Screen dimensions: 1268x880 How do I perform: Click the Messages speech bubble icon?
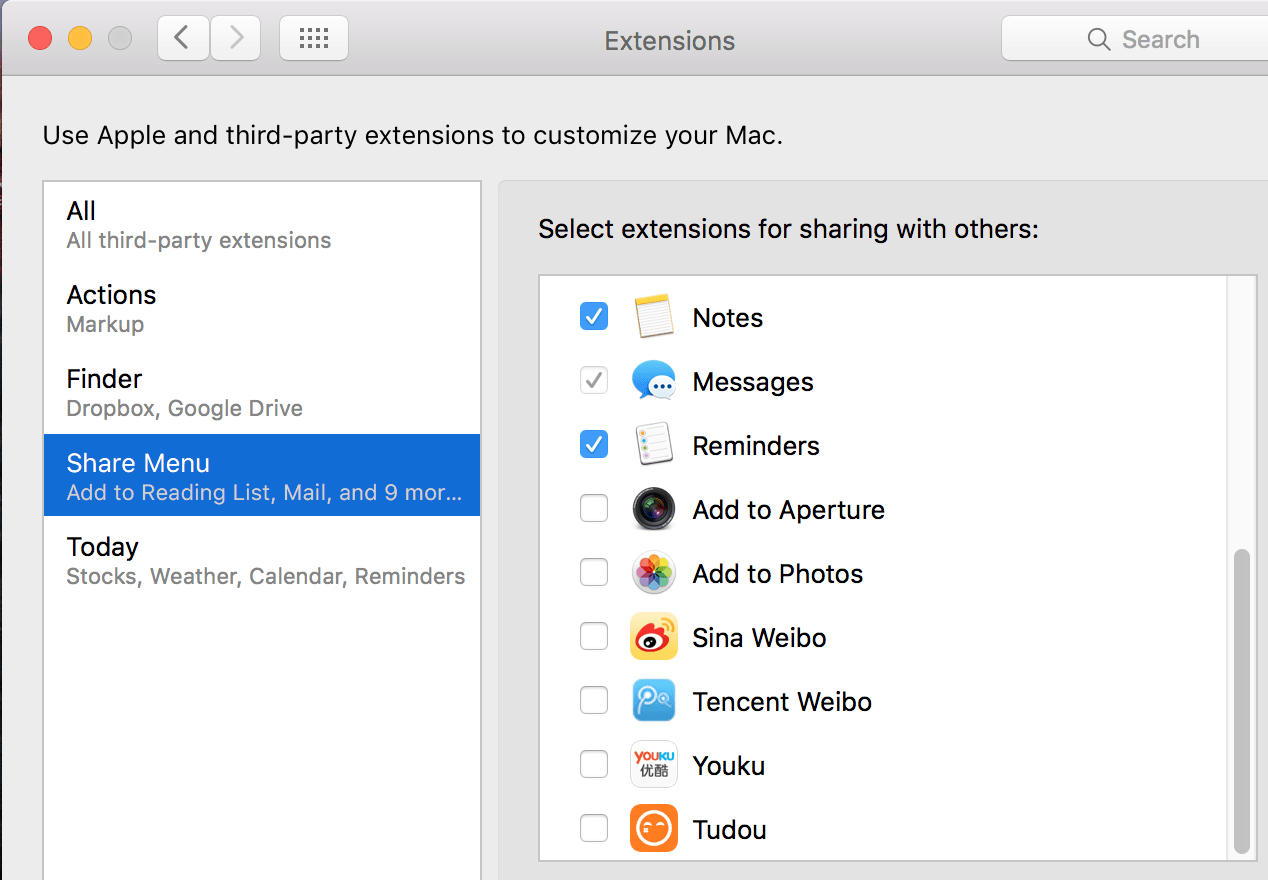click(x=654, y=382)
